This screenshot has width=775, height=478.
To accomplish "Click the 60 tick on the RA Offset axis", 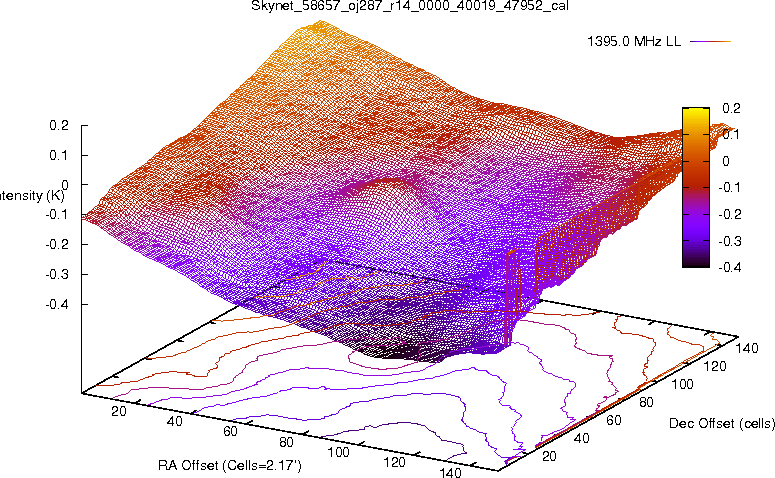I will (230, 431).
